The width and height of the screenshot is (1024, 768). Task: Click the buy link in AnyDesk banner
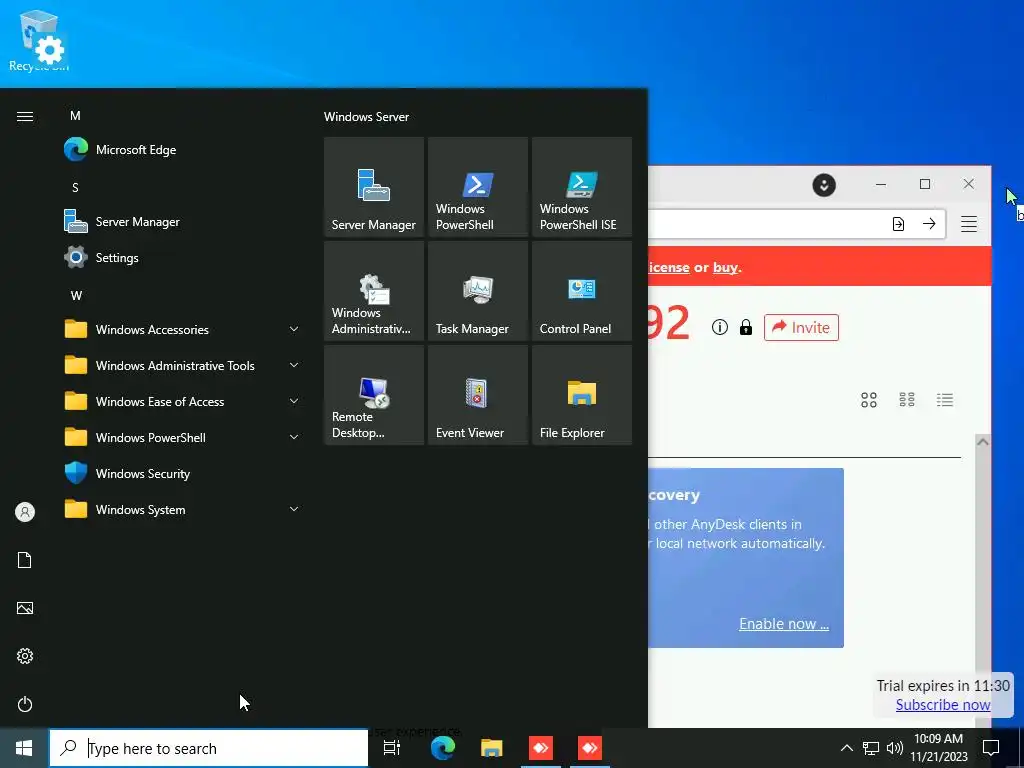coord(725,267)
